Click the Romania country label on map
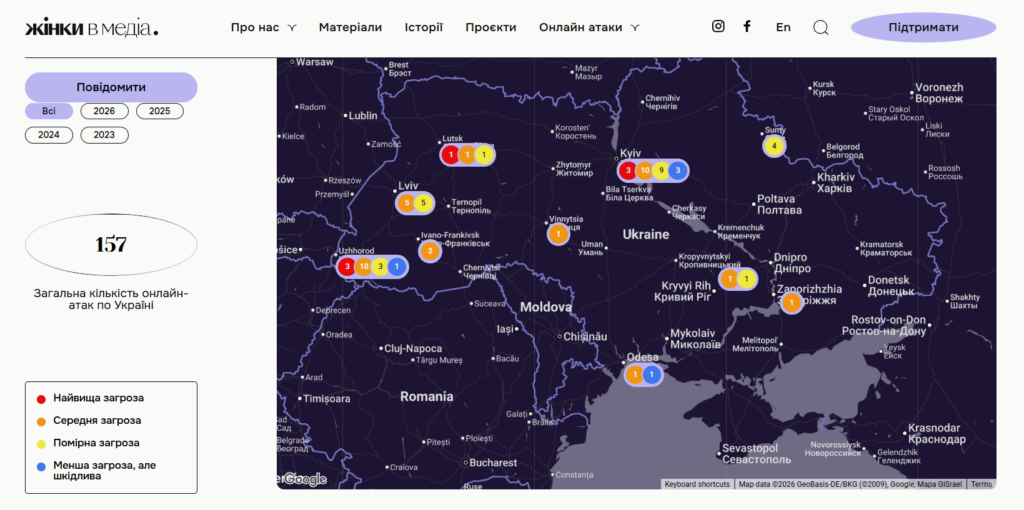Viewport: 1024px width, 510px height. 427,396
